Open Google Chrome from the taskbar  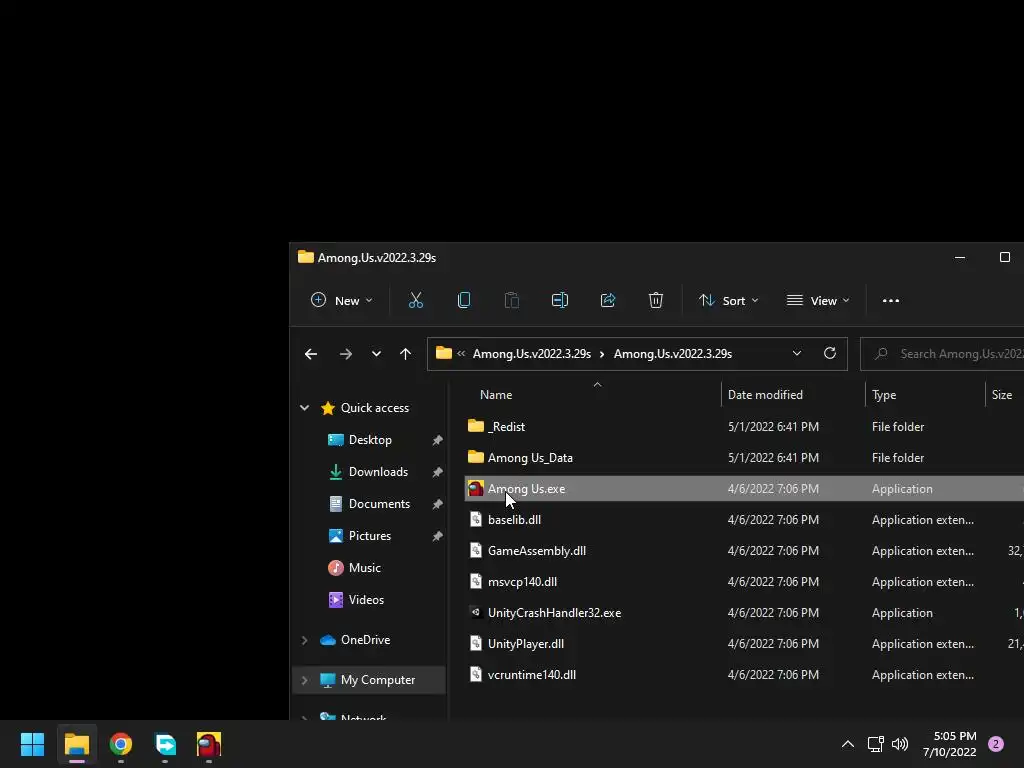coord(121,744)
